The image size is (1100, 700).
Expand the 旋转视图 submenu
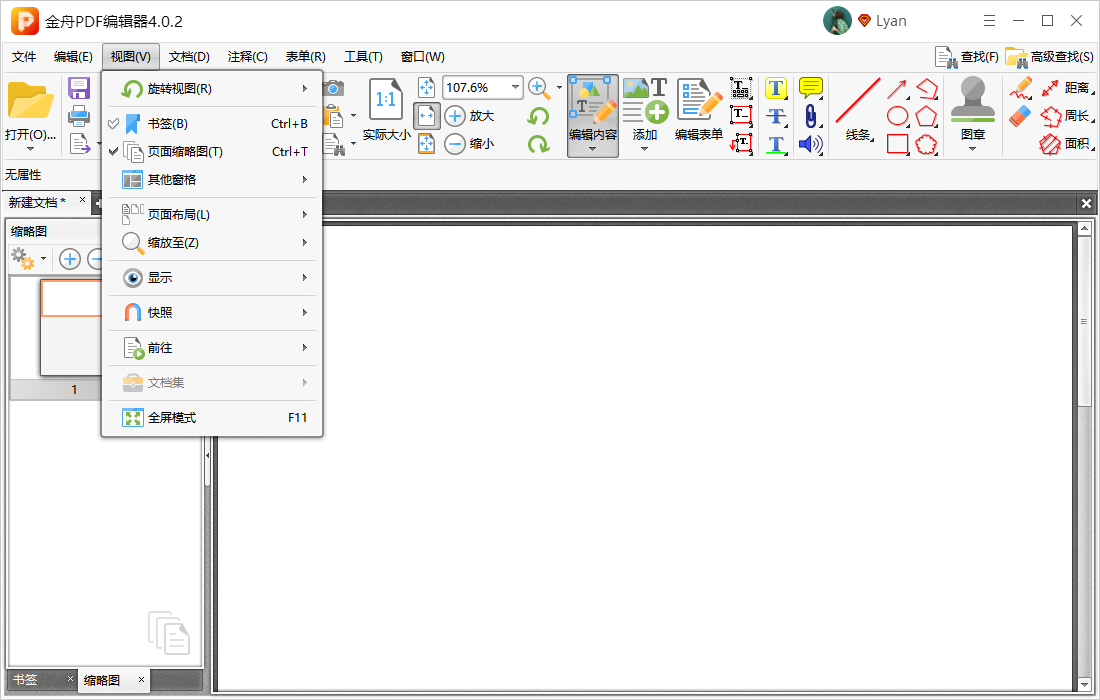tap(212, 88)
